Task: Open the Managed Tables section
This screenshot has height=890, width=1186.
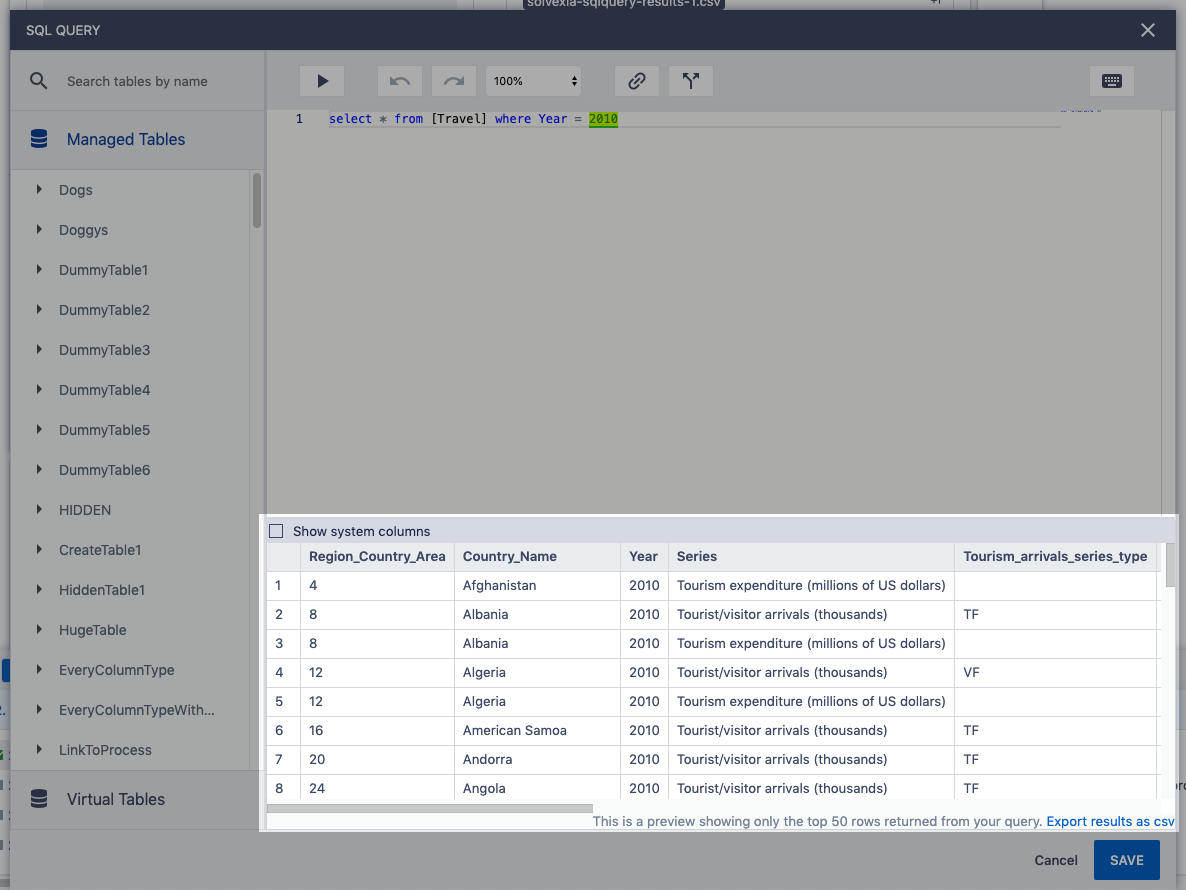Action: pos(126,140)
